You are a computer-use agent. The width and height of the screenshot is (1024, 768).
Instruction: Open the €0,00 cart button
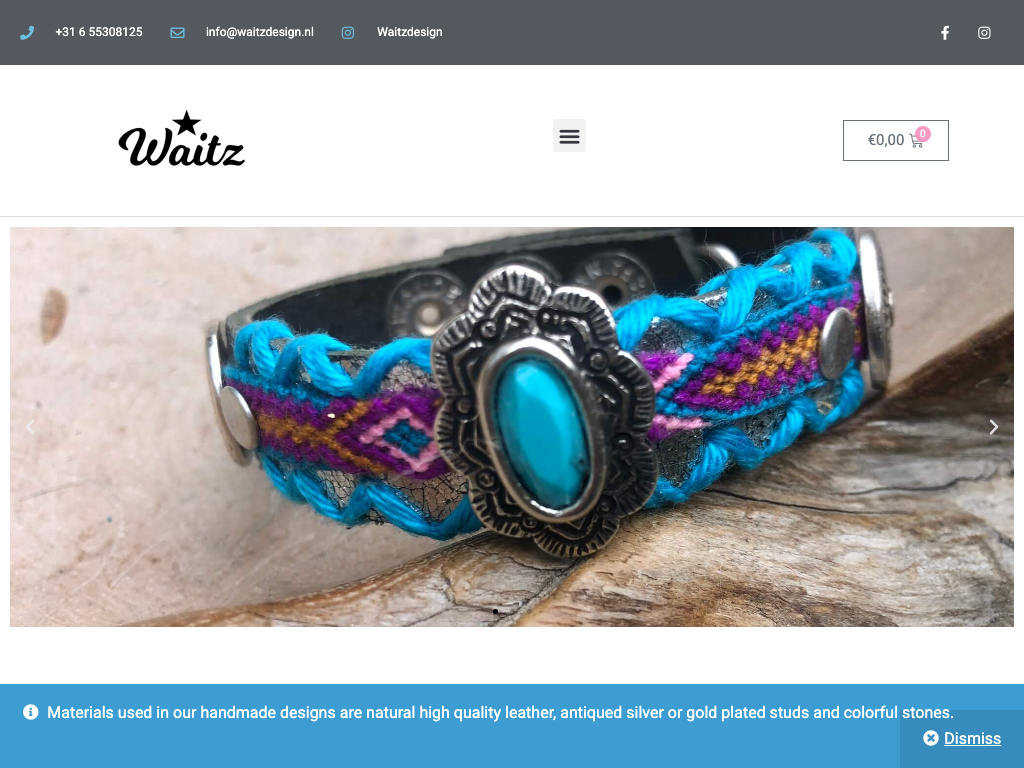[895, 140]
